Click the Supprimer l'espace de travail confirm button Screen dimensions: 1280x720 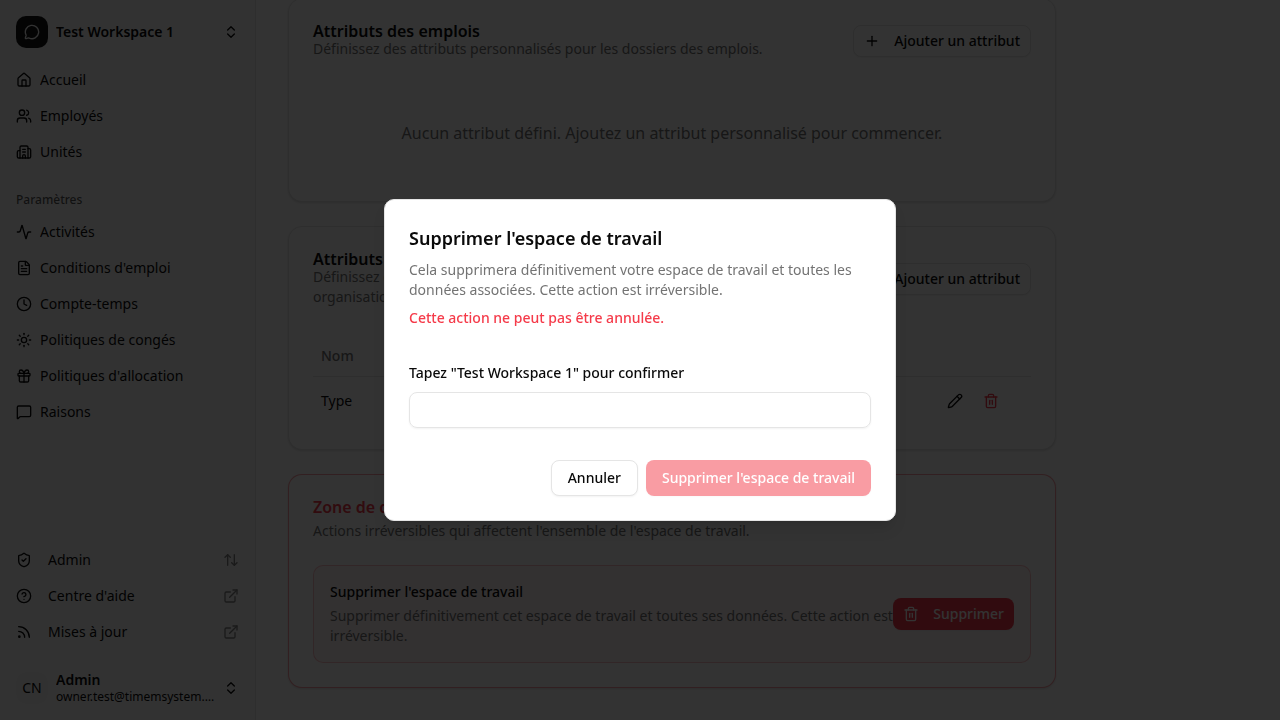pyautogui.click(x=758, y=478)
